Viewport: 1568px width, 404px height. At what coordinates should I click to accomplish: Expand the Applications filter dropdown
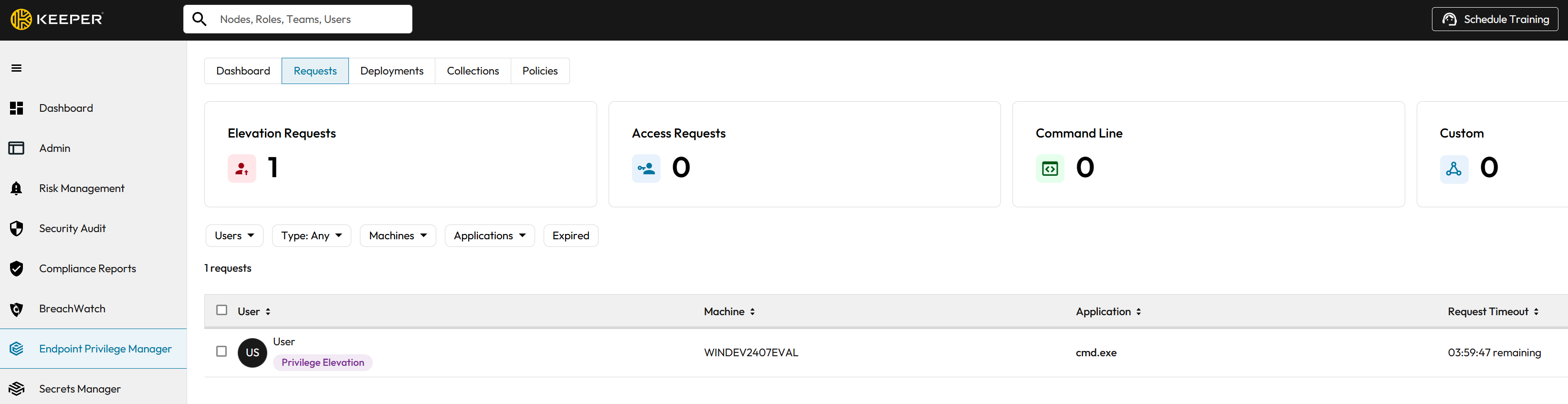tap(489, 236)
